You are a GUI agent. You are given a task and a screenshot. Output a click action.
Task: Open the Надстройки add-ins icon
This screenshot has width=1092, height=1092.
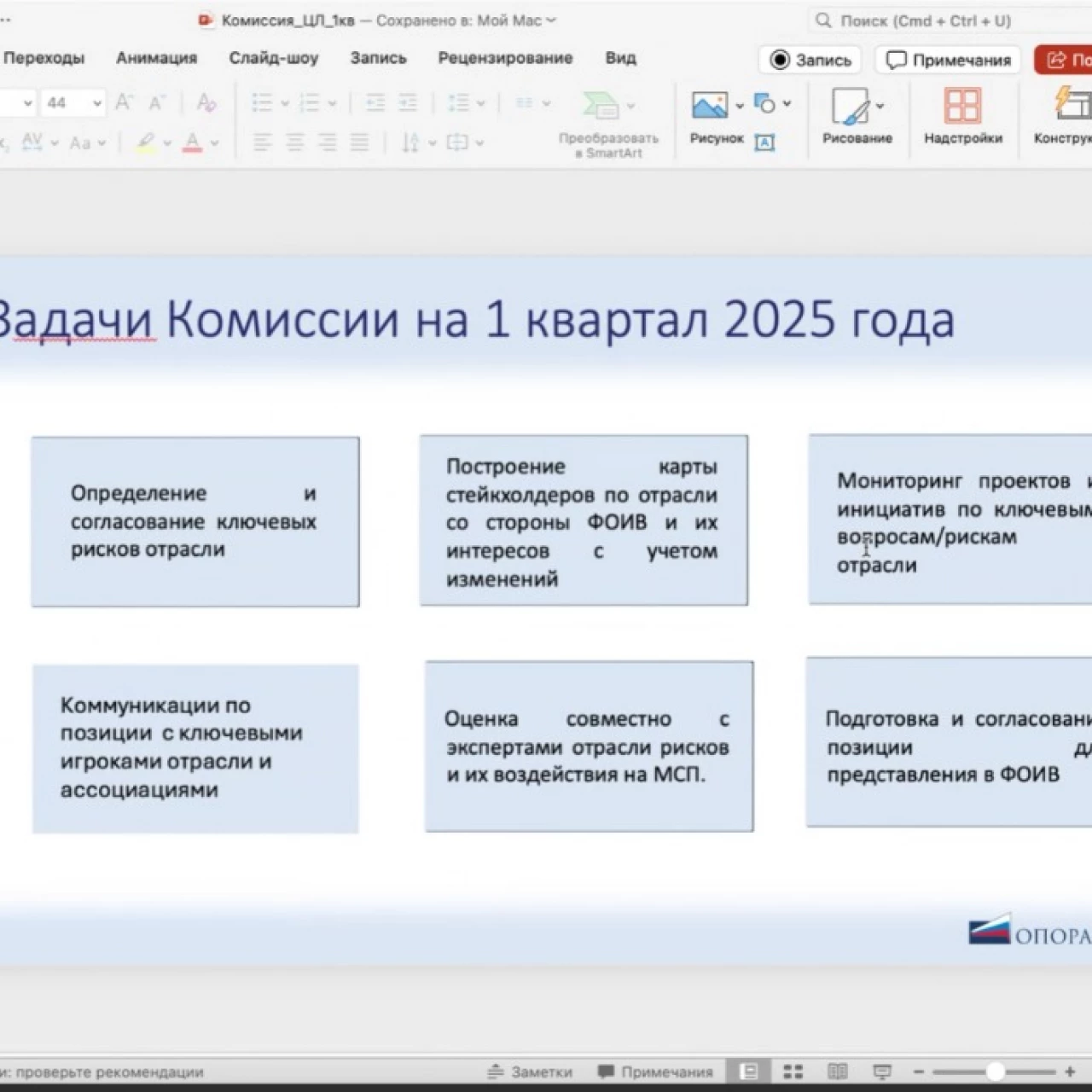(x=962, y=107)
